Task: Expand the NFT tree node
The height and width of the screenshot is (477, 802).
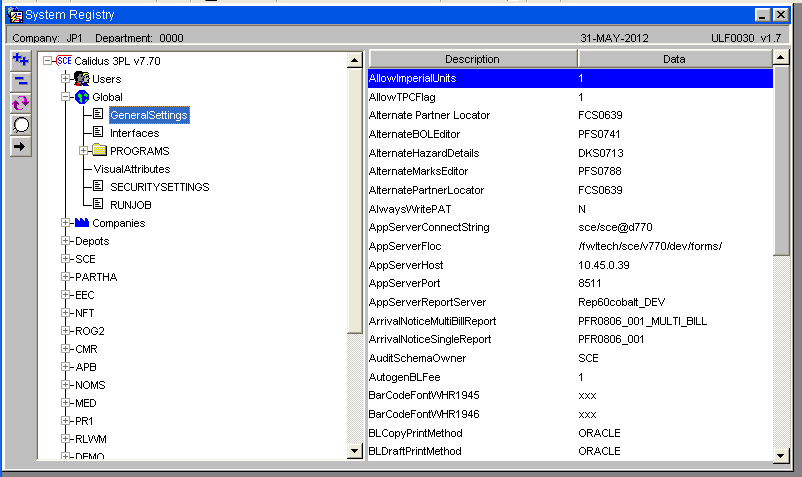Action: (x=65, y=313)
